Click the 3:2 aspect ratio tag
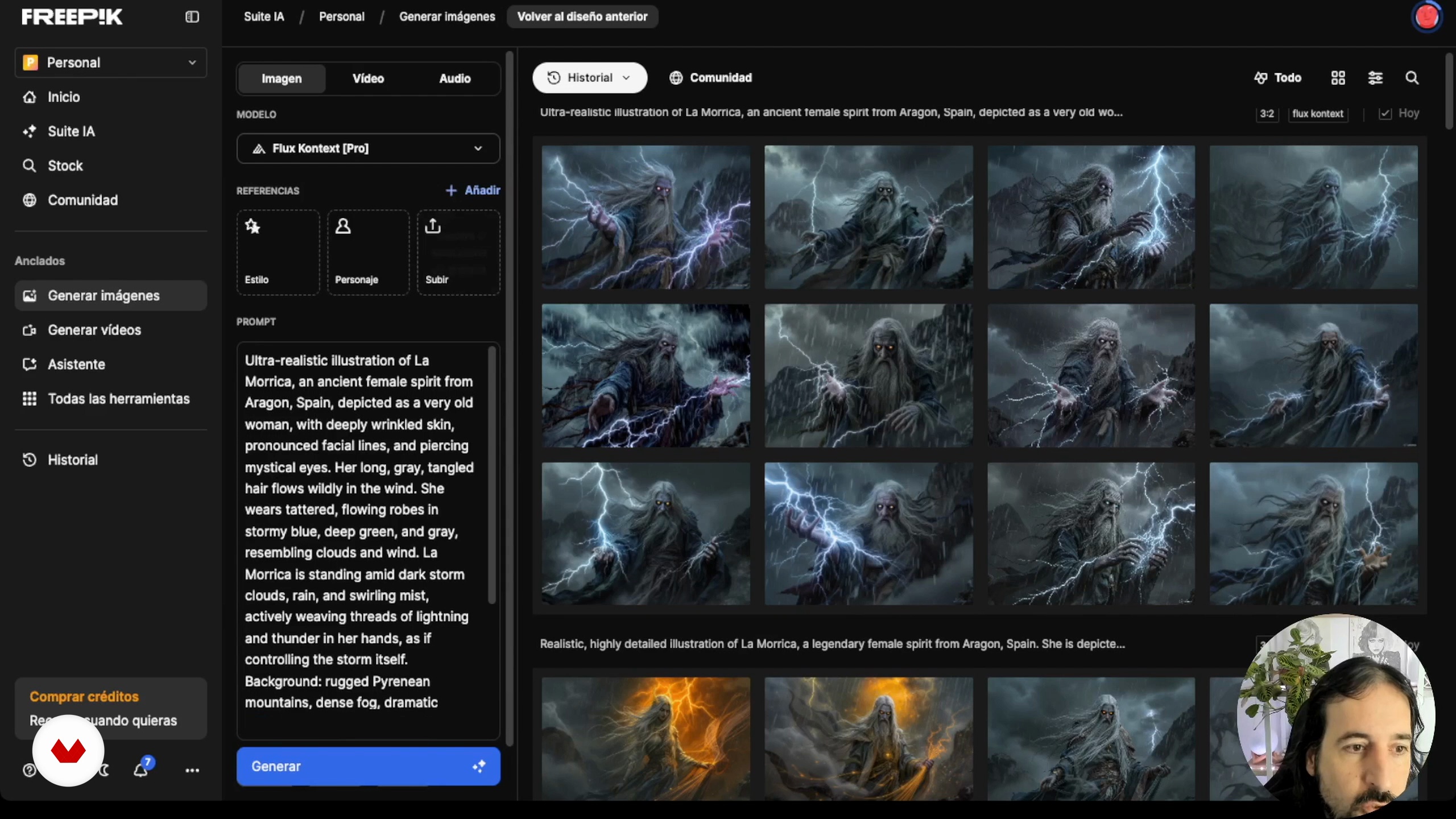 click(x=1267, y=114)
